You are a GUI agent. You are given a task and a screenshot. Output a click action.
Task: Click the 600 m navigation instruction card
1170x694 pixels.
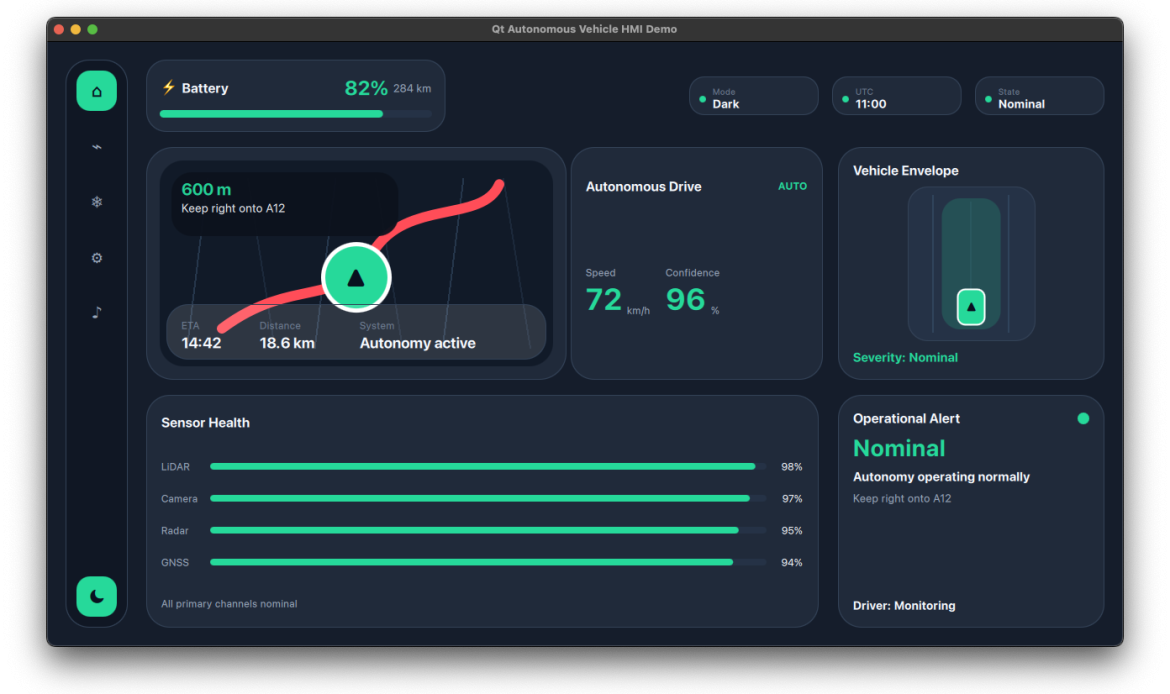pos(285,204)
